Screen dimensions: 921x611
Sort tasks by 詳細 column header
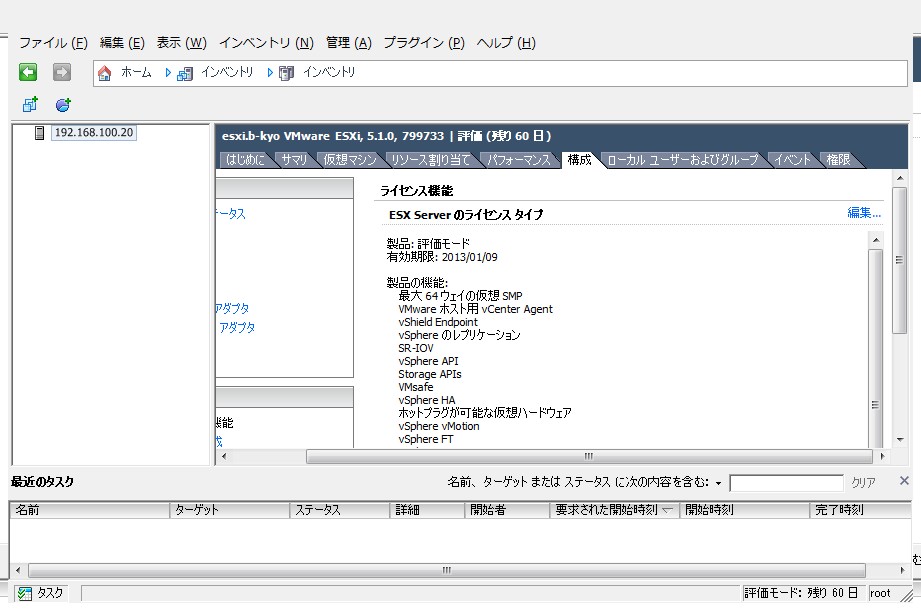(427, 510)
